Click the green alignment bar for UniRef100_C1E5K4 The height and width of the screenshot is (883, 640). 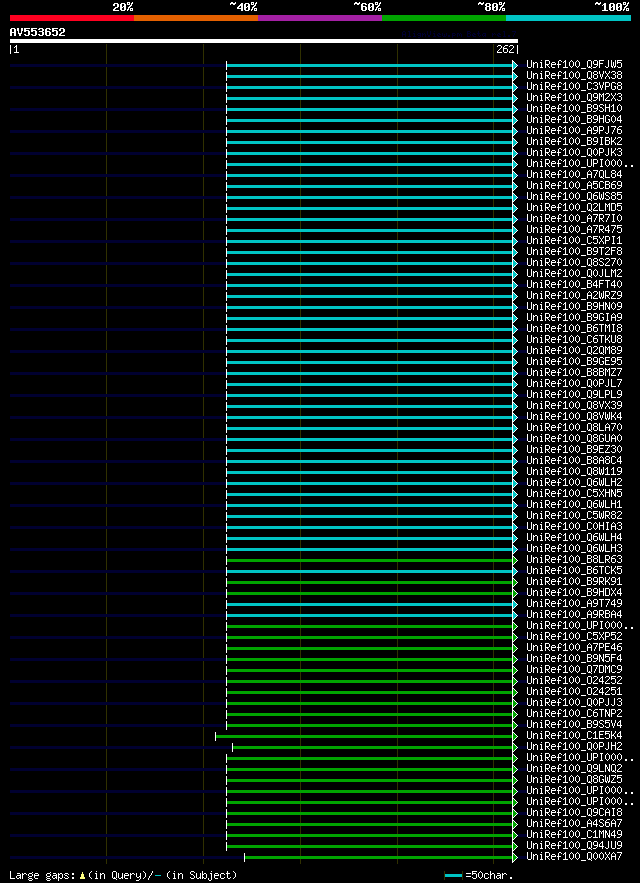coord(364,736)
